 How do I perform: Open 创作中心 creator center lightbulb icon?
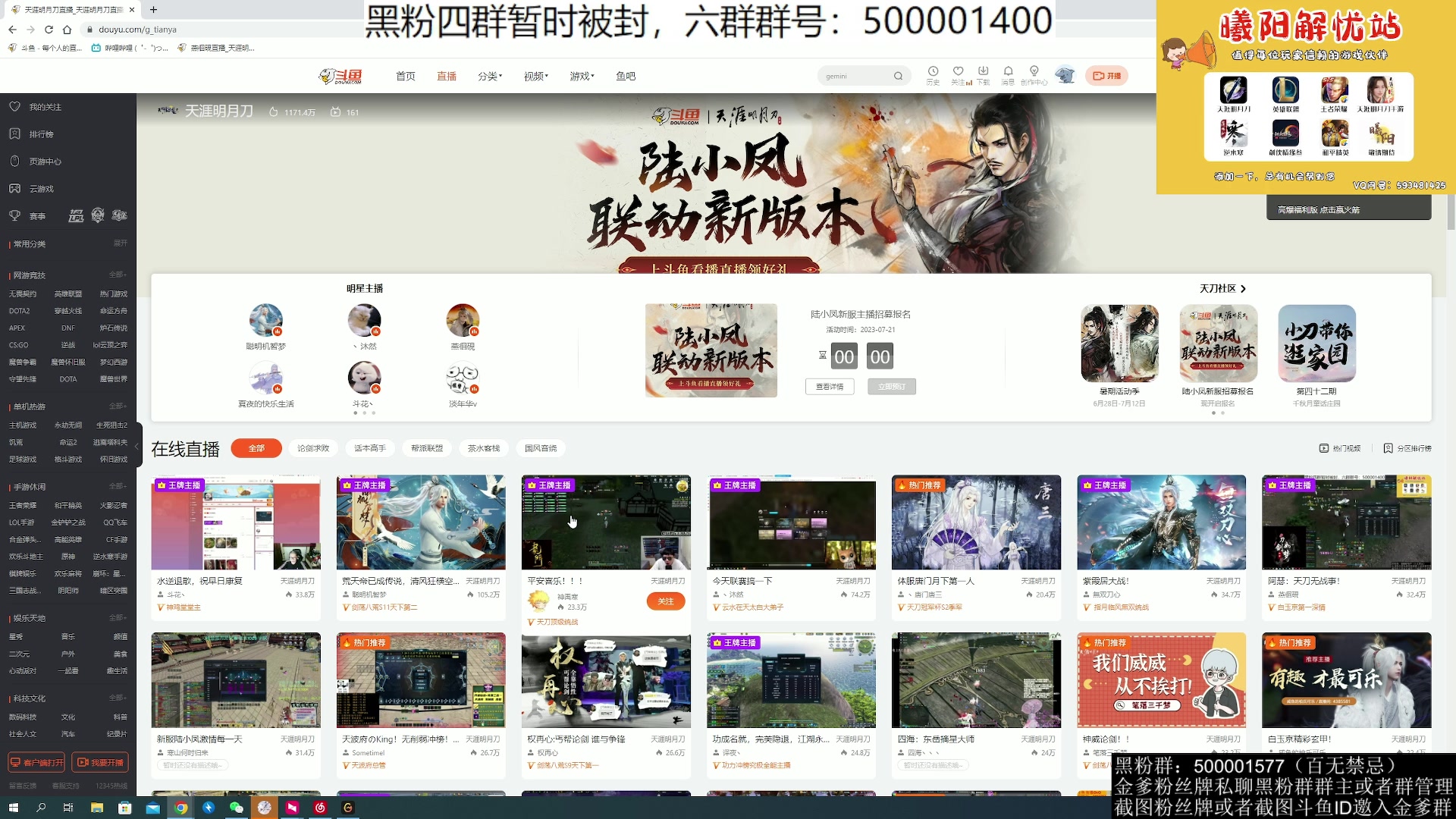coord(1034,74)
